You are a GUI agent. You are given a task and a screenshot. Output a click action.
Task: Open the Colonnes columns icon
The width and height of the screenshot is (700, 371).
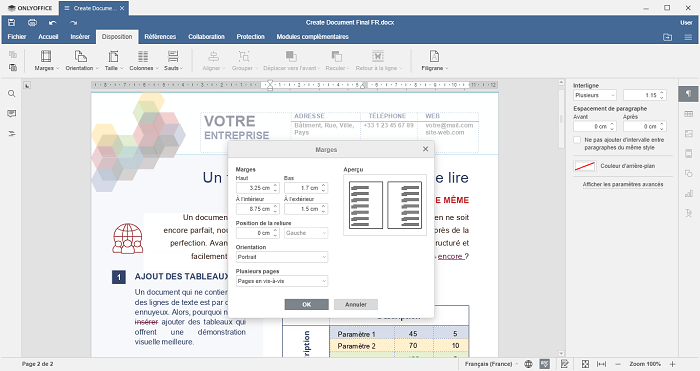[143, 61]
